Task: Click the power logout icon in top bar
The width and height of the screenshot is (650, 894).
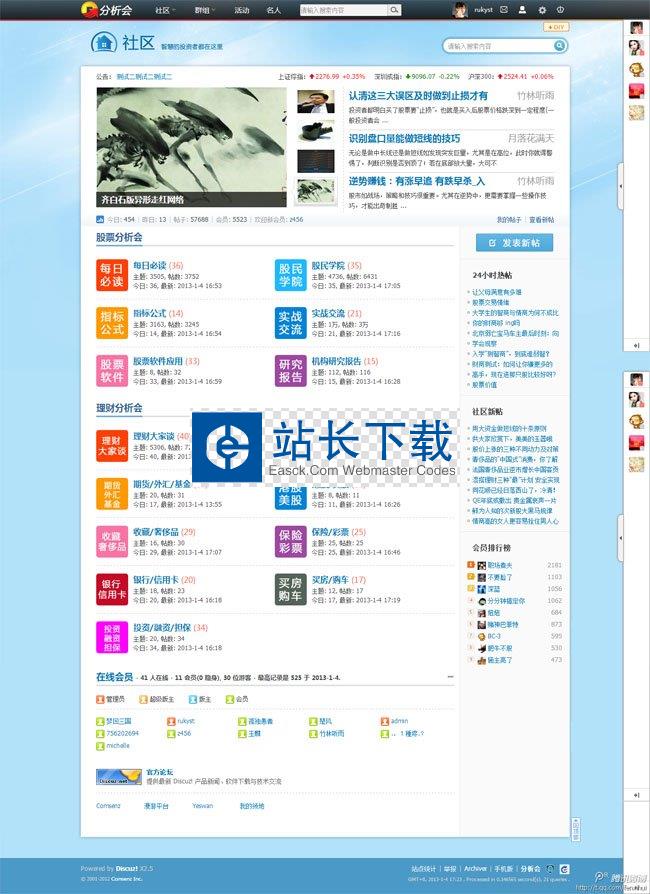Action: (561, 10)
